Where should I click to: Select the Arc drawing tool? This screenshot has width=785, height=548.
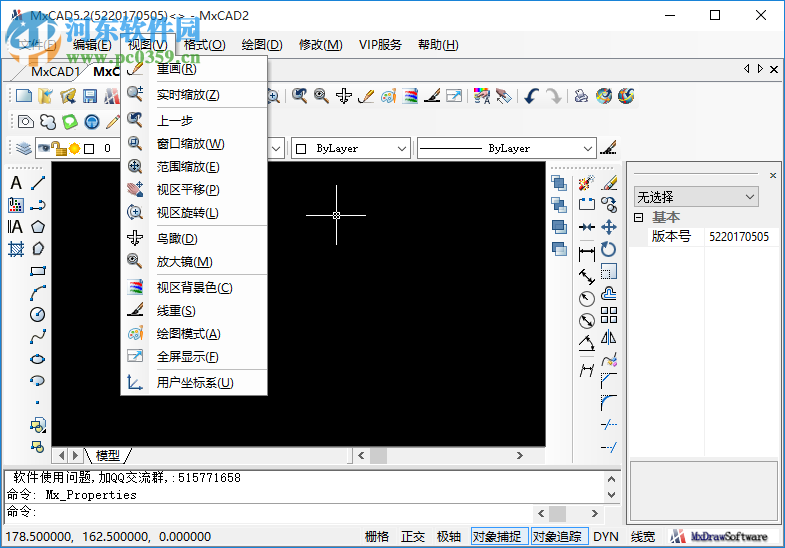38,293
